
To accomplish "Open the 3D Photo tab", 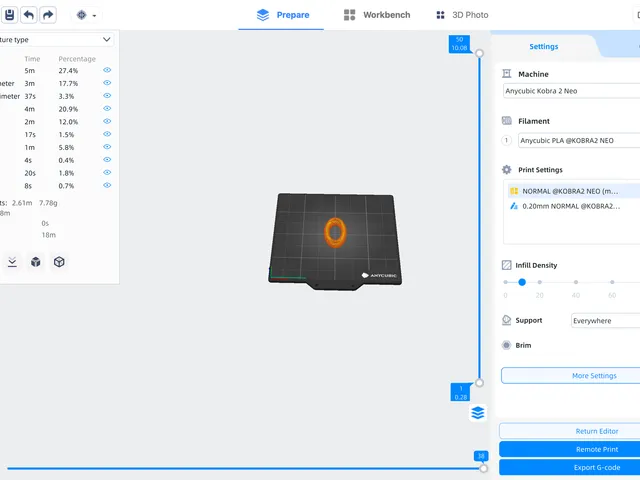I will coord(462,15).
